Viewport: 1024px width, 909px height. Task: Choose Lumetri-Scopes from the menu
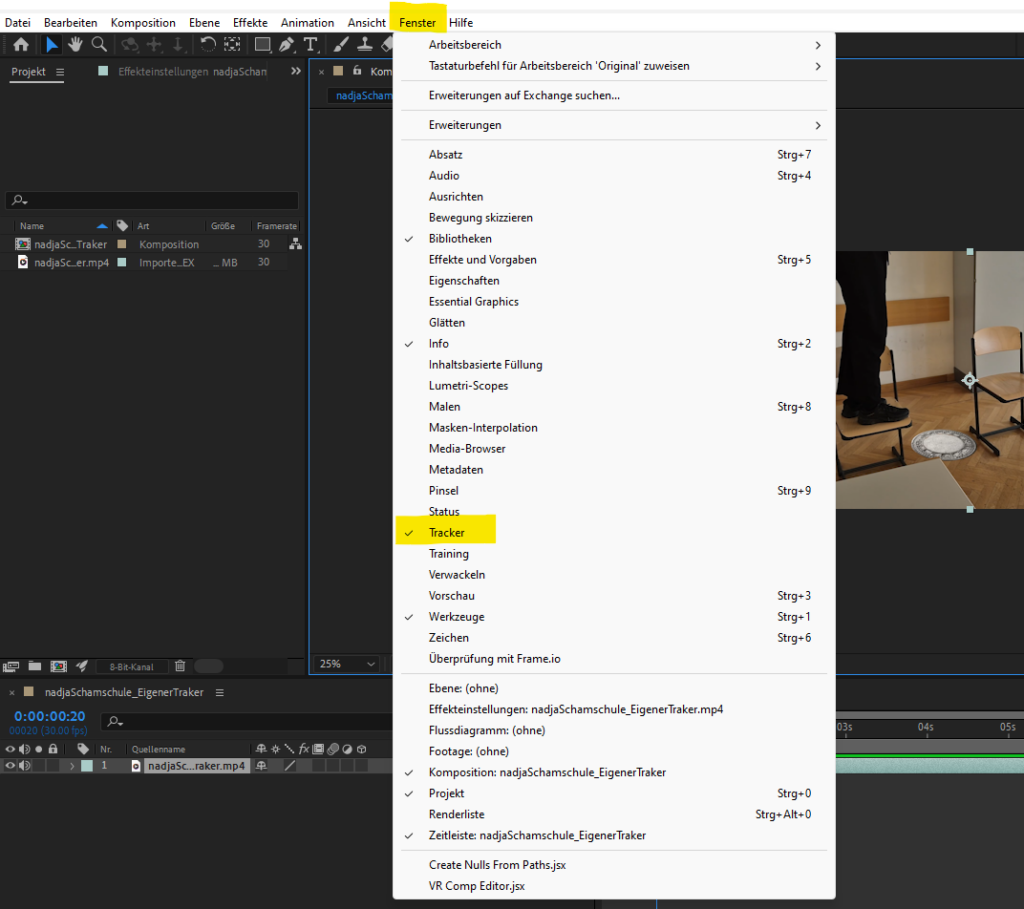click(468, 386)
